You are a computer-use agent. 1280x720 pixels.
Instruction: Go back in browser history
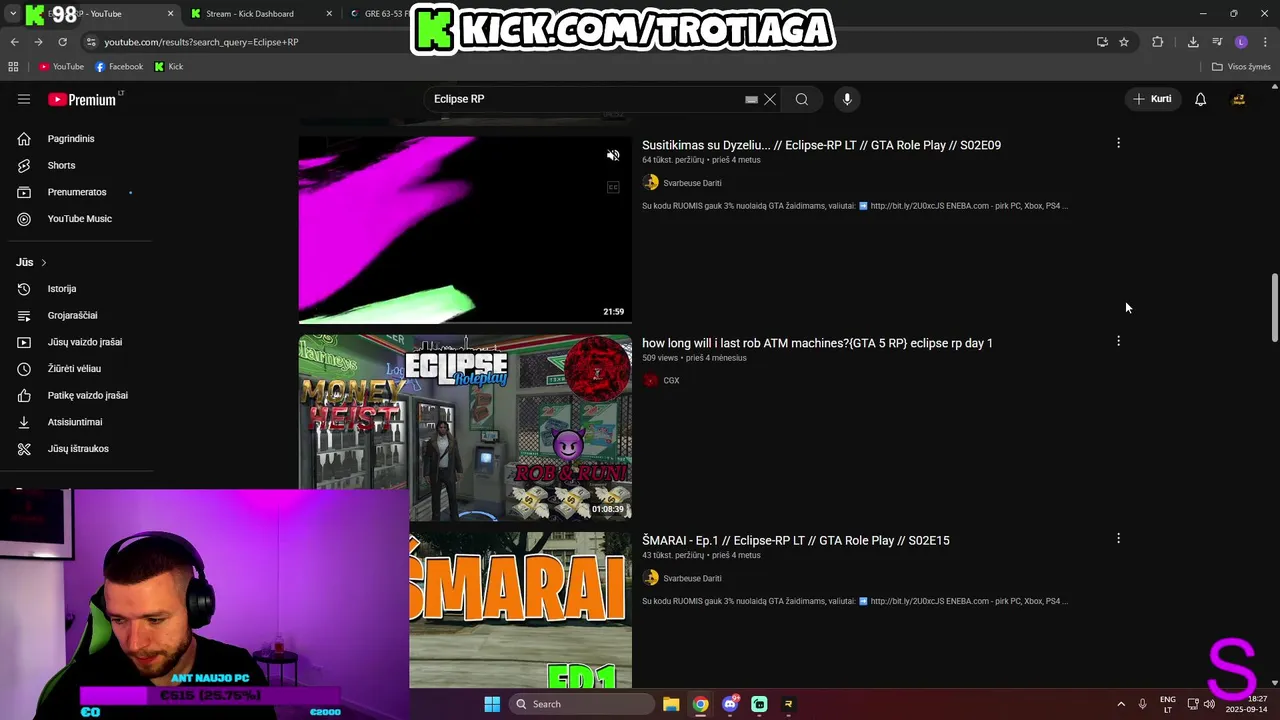(x=14, y=42)
